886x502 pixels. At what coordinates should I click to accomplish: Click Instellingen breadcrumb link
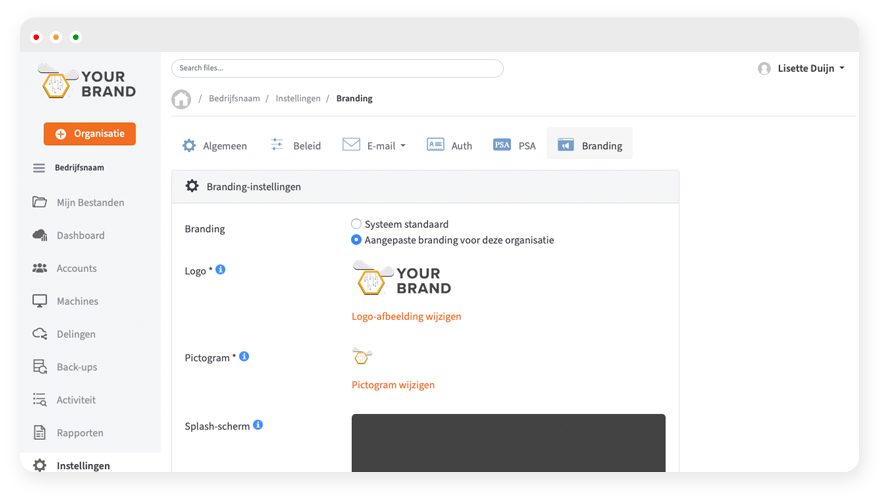[x=298, y=98]
